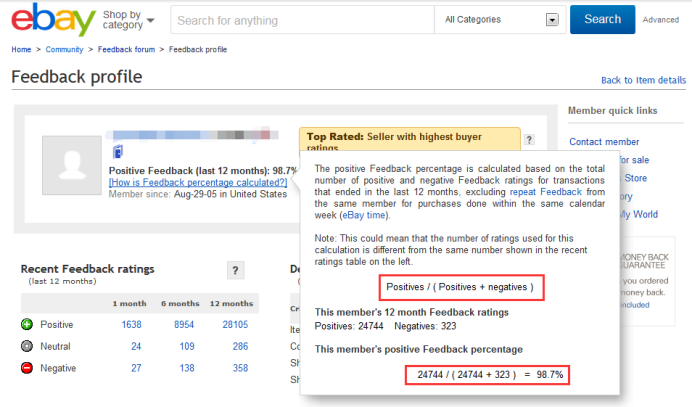Go to Home breadcrumb
Image resolution: width=692 pixels, height=407 pixels.
[x=21, y=48]
